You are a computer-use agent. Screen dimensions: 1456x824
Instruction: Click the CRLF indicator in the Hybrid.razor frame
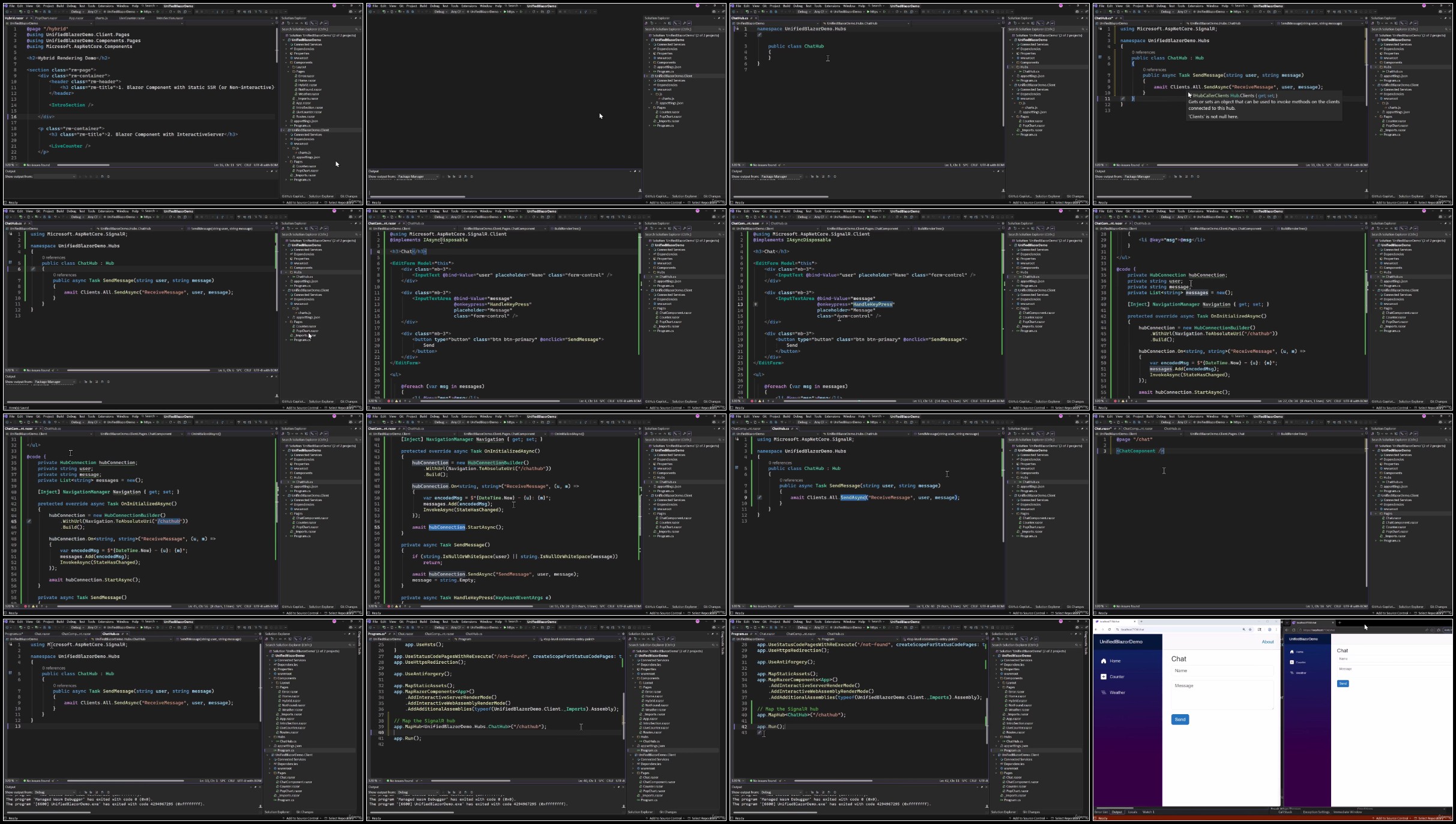pyautogui.click(x=247, y=165)
